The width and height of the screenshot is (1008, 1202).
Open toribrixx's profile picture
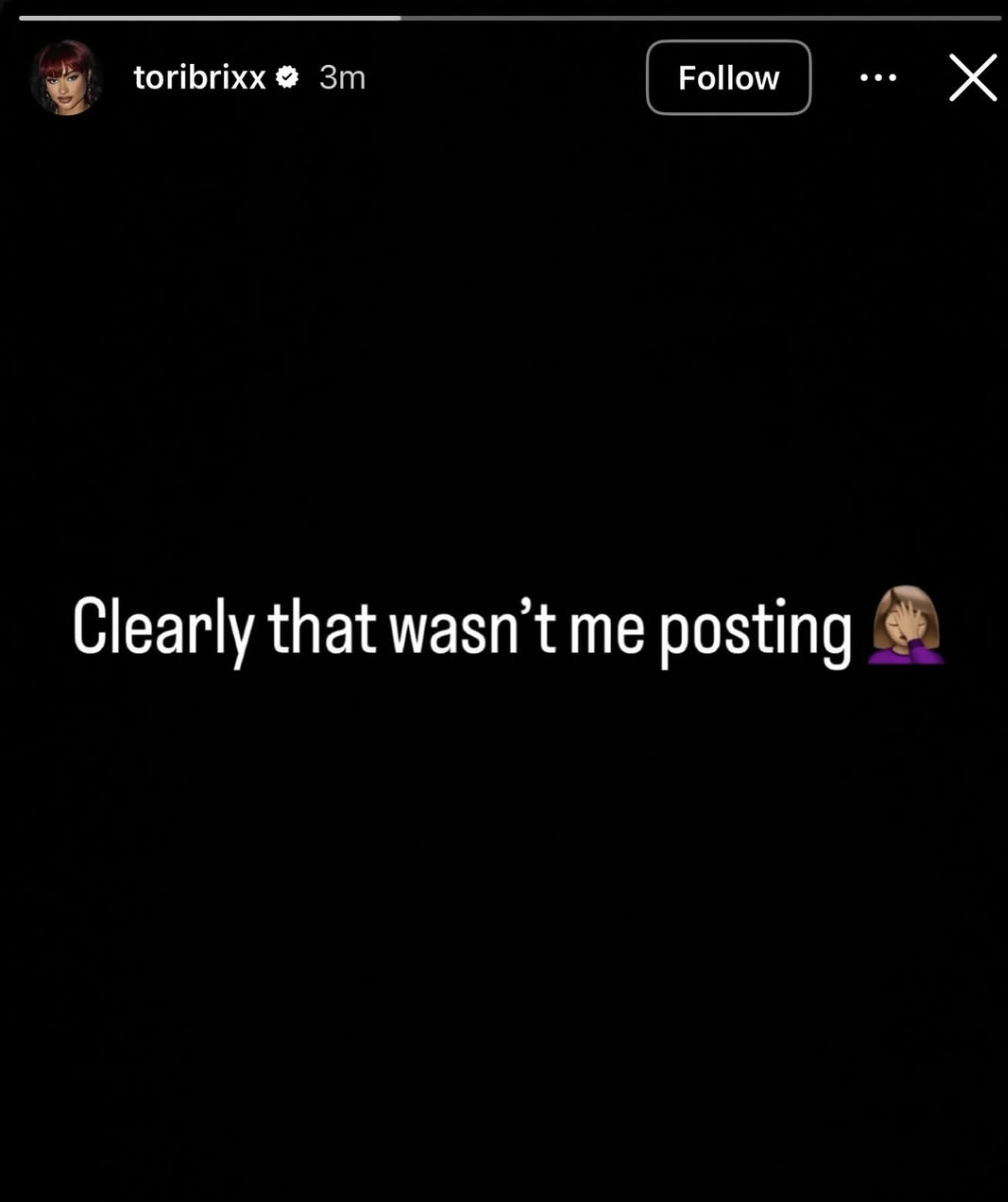(67, 78)
